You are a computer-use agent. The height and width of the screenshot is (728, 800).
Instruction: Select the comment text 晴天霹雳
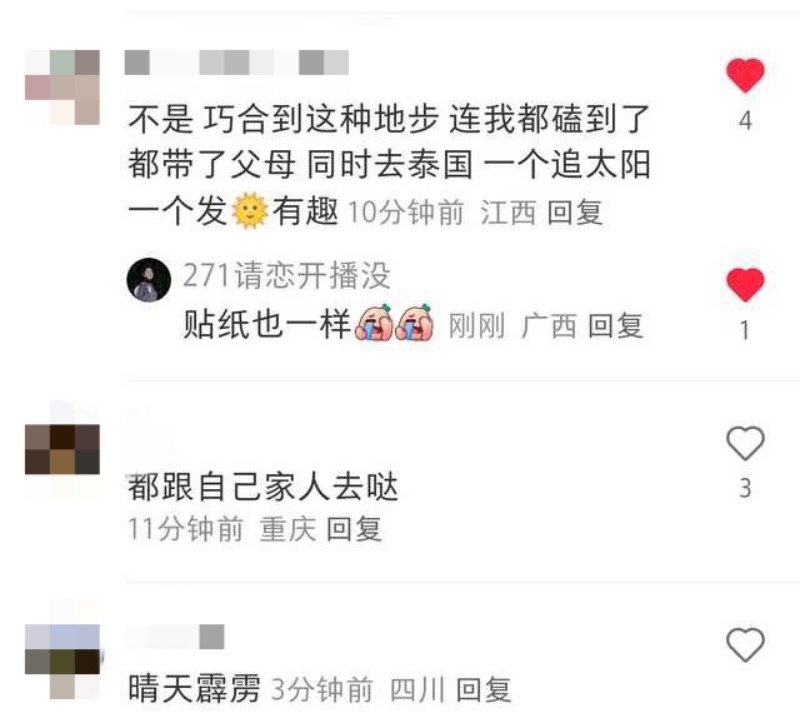[x=194, y=689]
